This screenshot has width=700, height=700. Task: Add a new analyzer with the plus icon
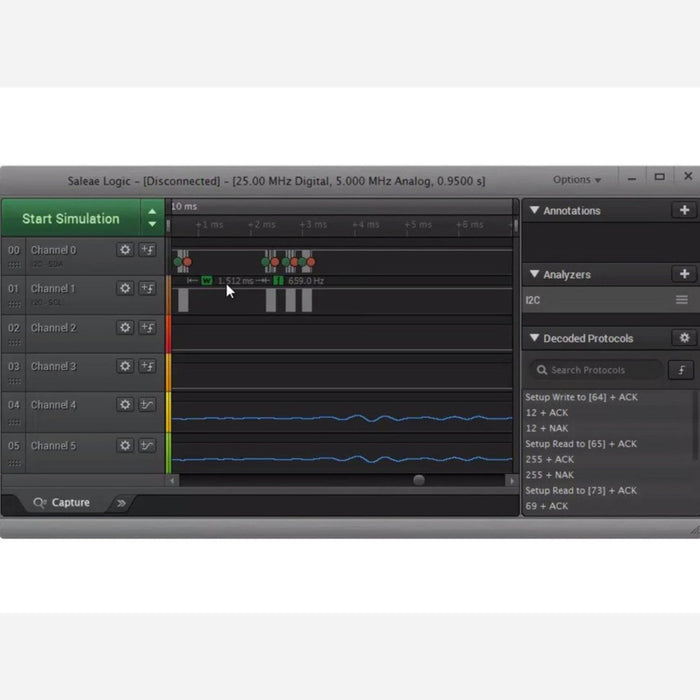pyautogui.click(x=684, y=274)
